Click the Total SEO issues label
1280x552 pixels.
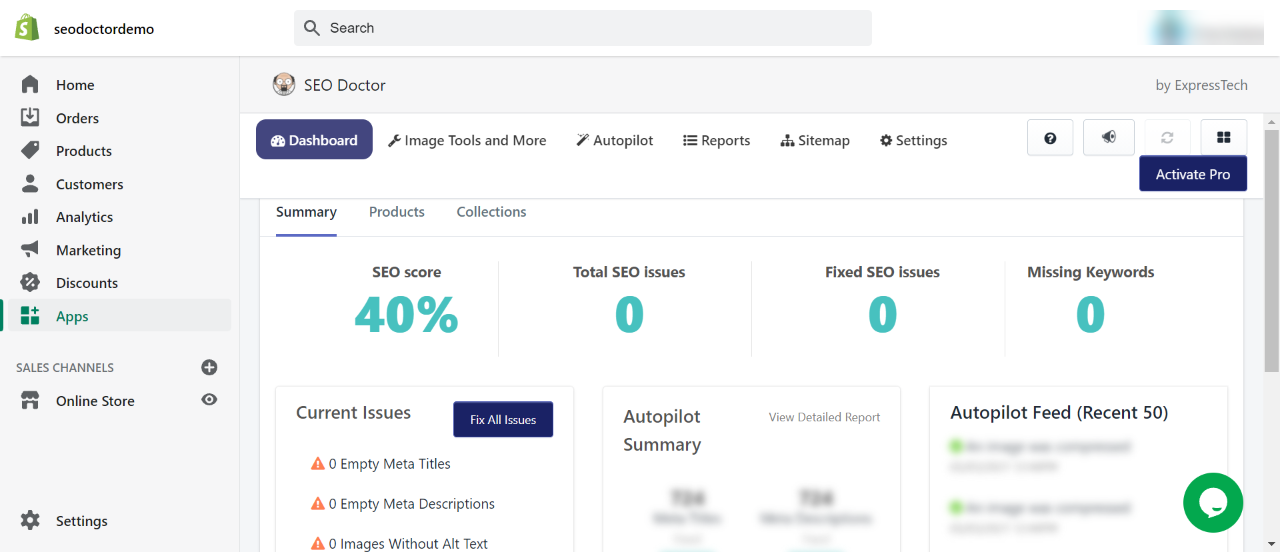click(x=629, y=272)
